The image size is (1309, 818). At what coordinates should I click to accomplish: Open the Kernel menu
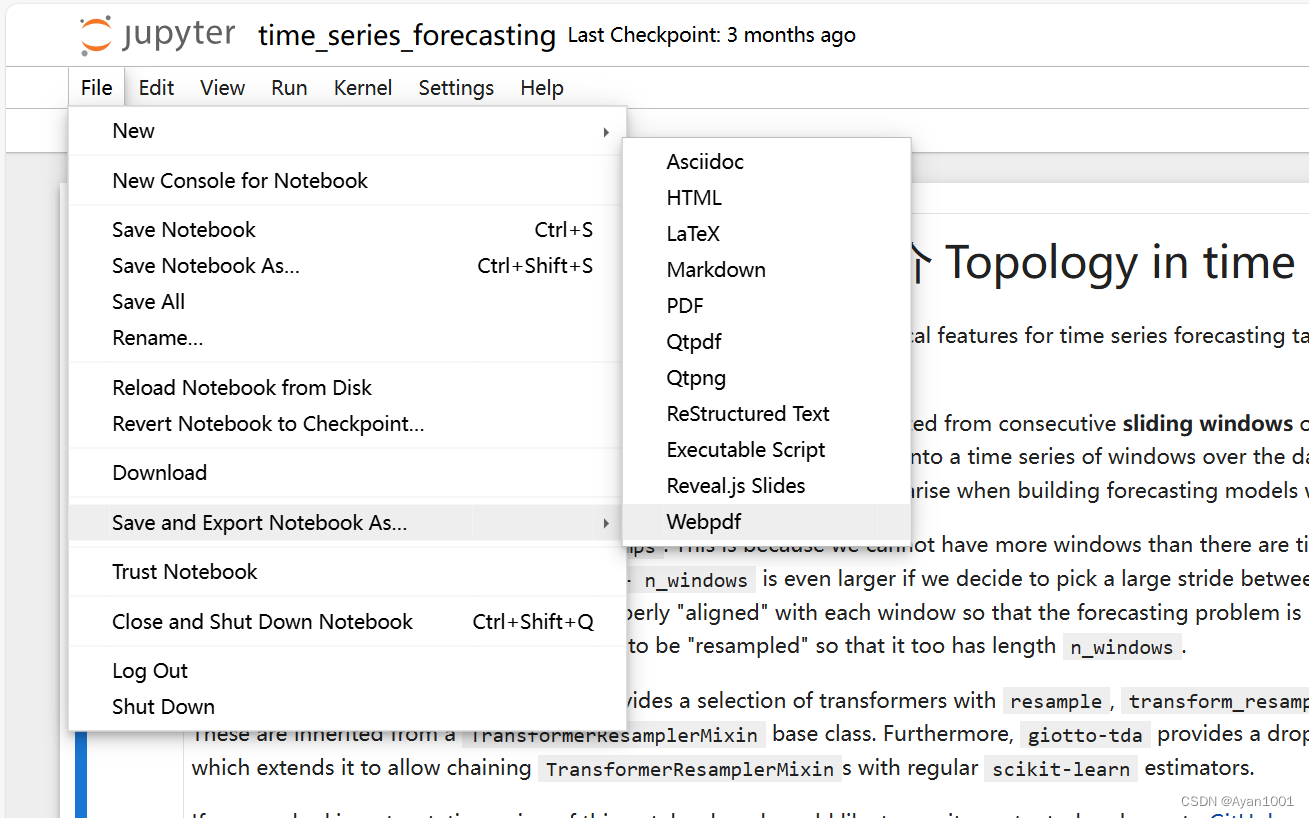(363, 88)
